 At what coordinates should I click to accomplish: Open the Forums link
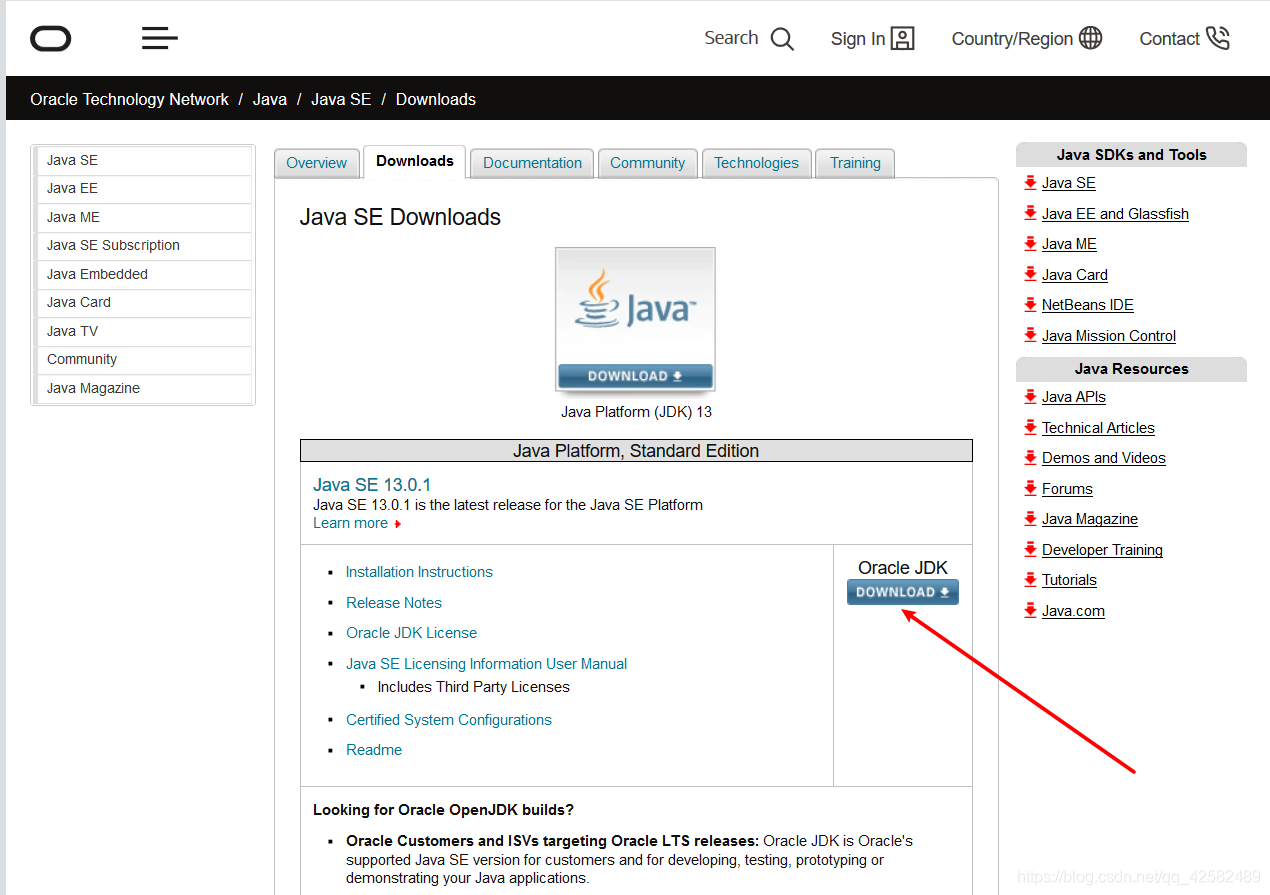pyautogui.click(x=1067, y=489)
